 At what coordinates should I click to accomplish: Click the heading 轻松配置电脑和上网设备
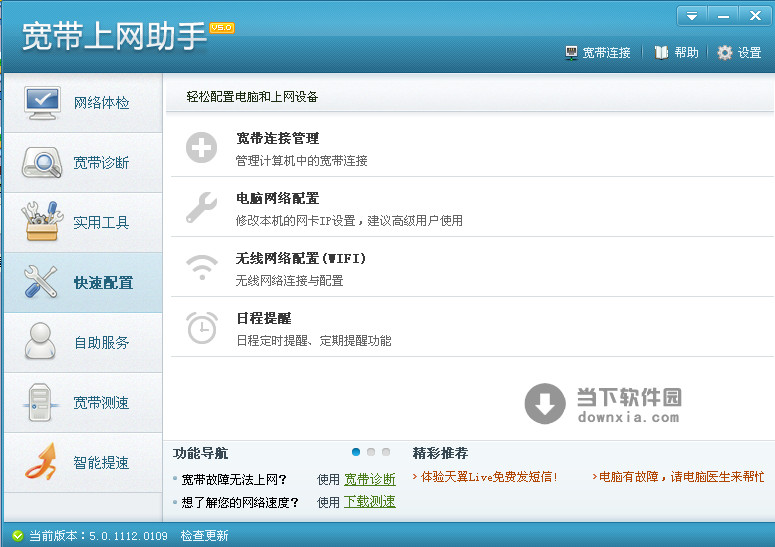tap(252, 97)
